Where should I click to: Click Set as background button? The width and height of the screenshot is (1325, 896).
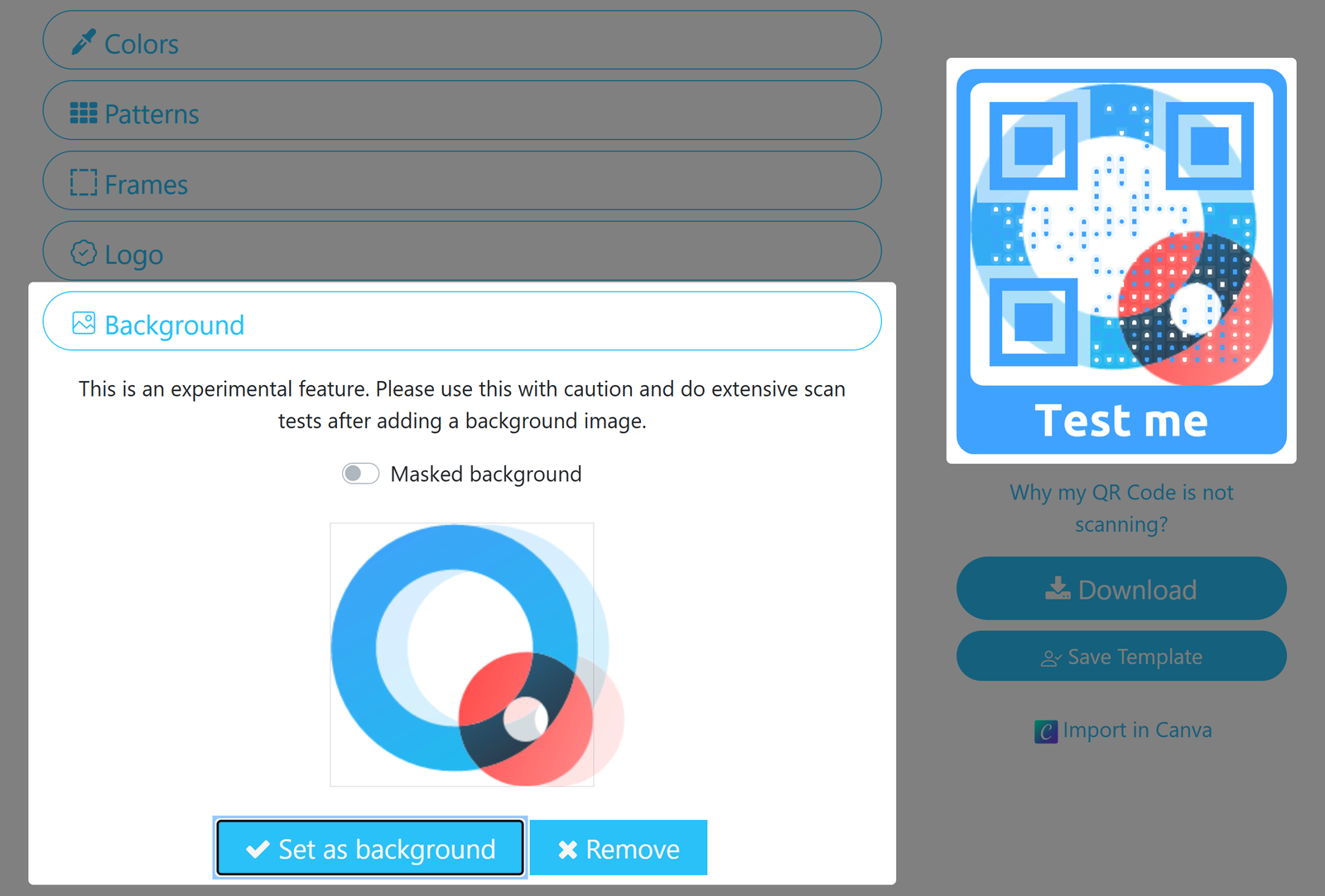pos(370,848)
